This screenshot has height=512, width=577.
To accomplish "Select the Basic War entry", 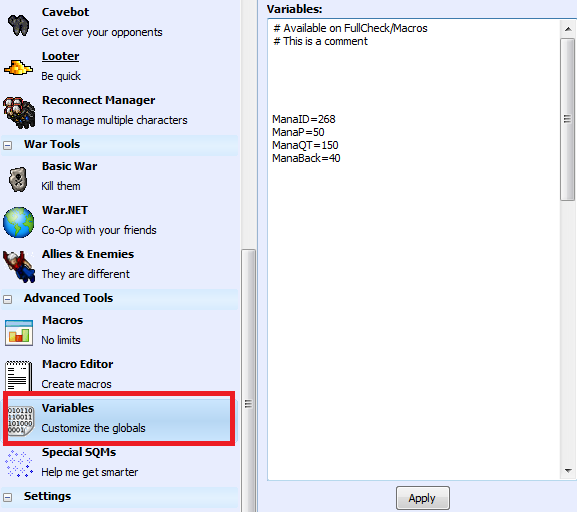I will coord(69,166).
